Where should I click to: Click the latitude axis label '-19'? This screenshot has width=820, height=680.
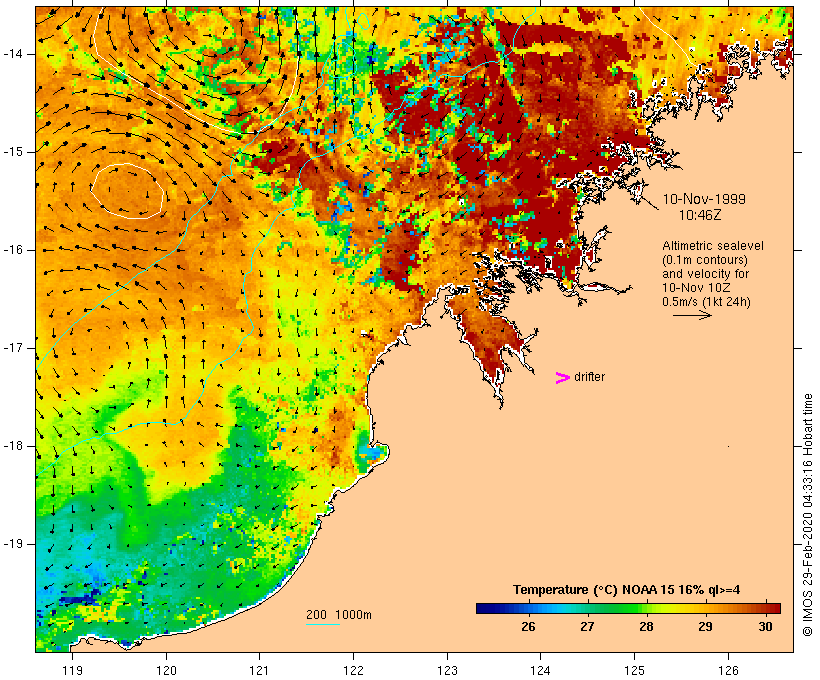[13, 544]
